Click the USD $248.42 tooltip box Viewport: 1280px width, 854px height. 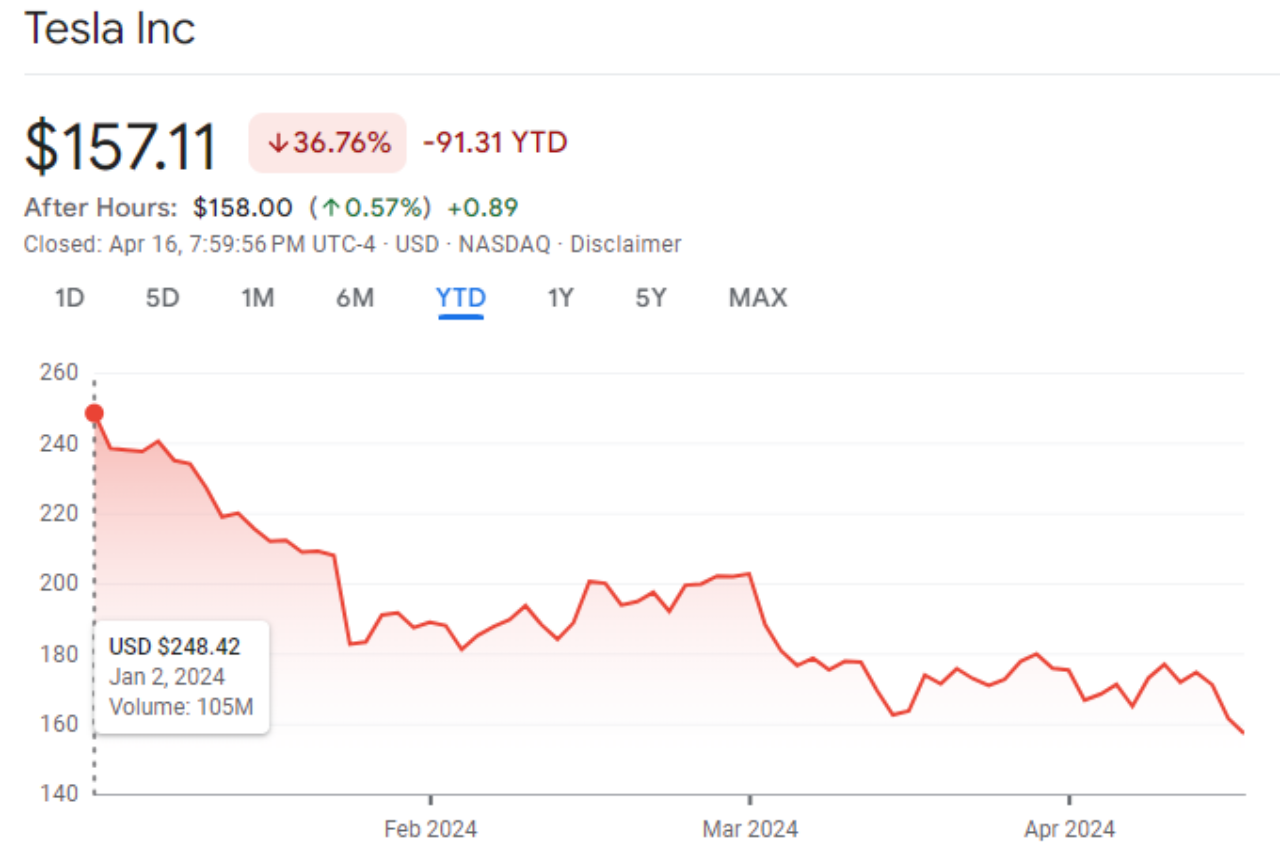pyautogui.click(x=181, y=677)
